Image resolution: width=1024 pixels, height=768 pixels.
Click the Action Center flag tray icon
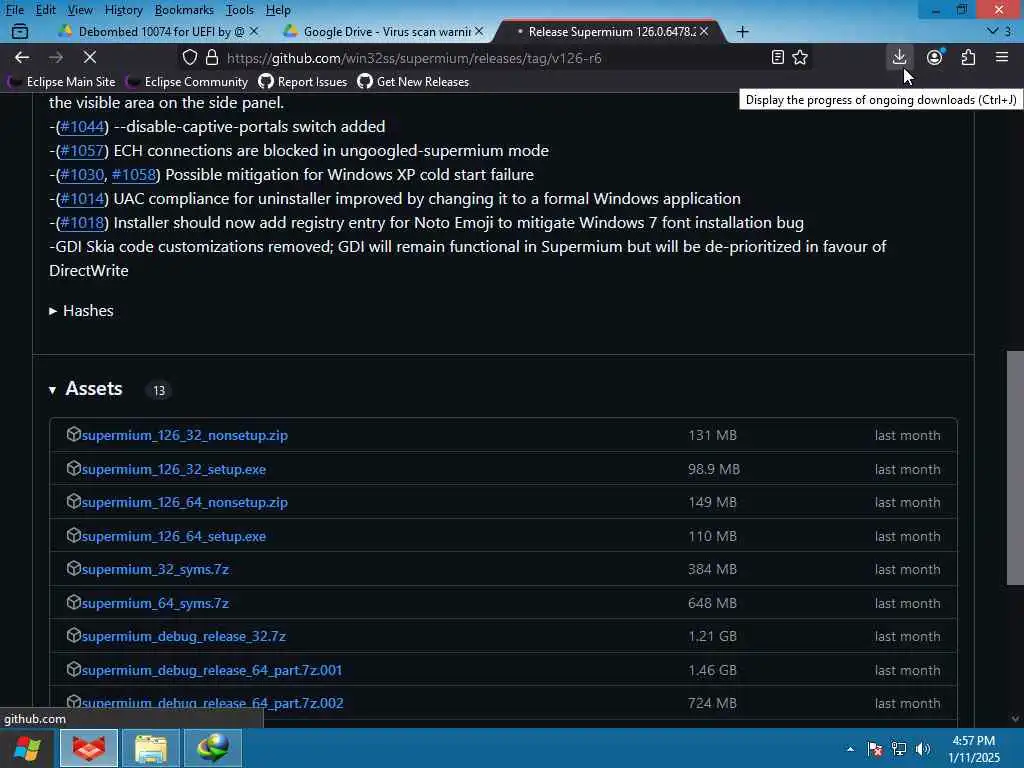[875, 749]
